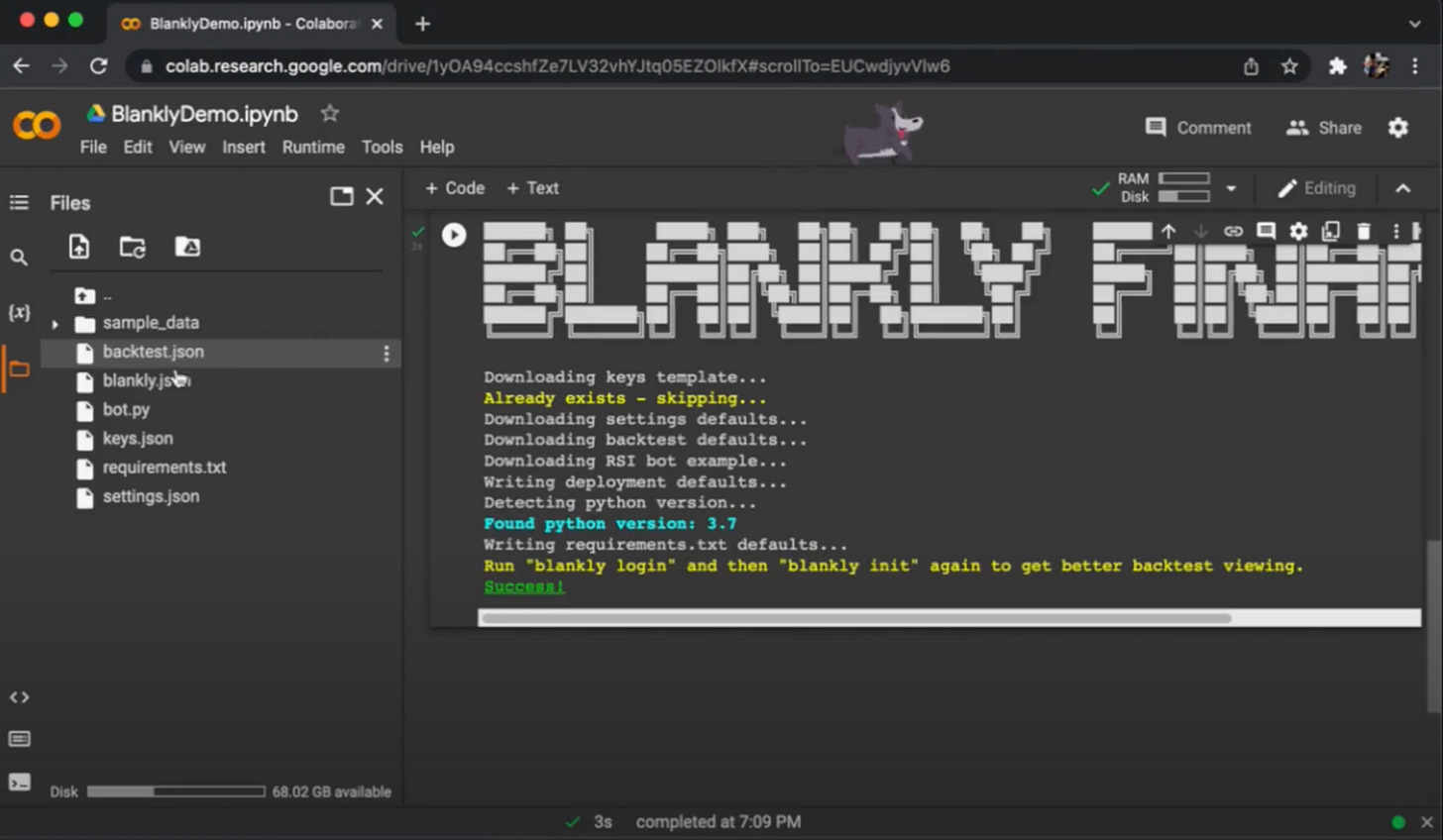The image size is (1443, 840).
Task: Open the Edit menu
Action: [x=138, y=147]
